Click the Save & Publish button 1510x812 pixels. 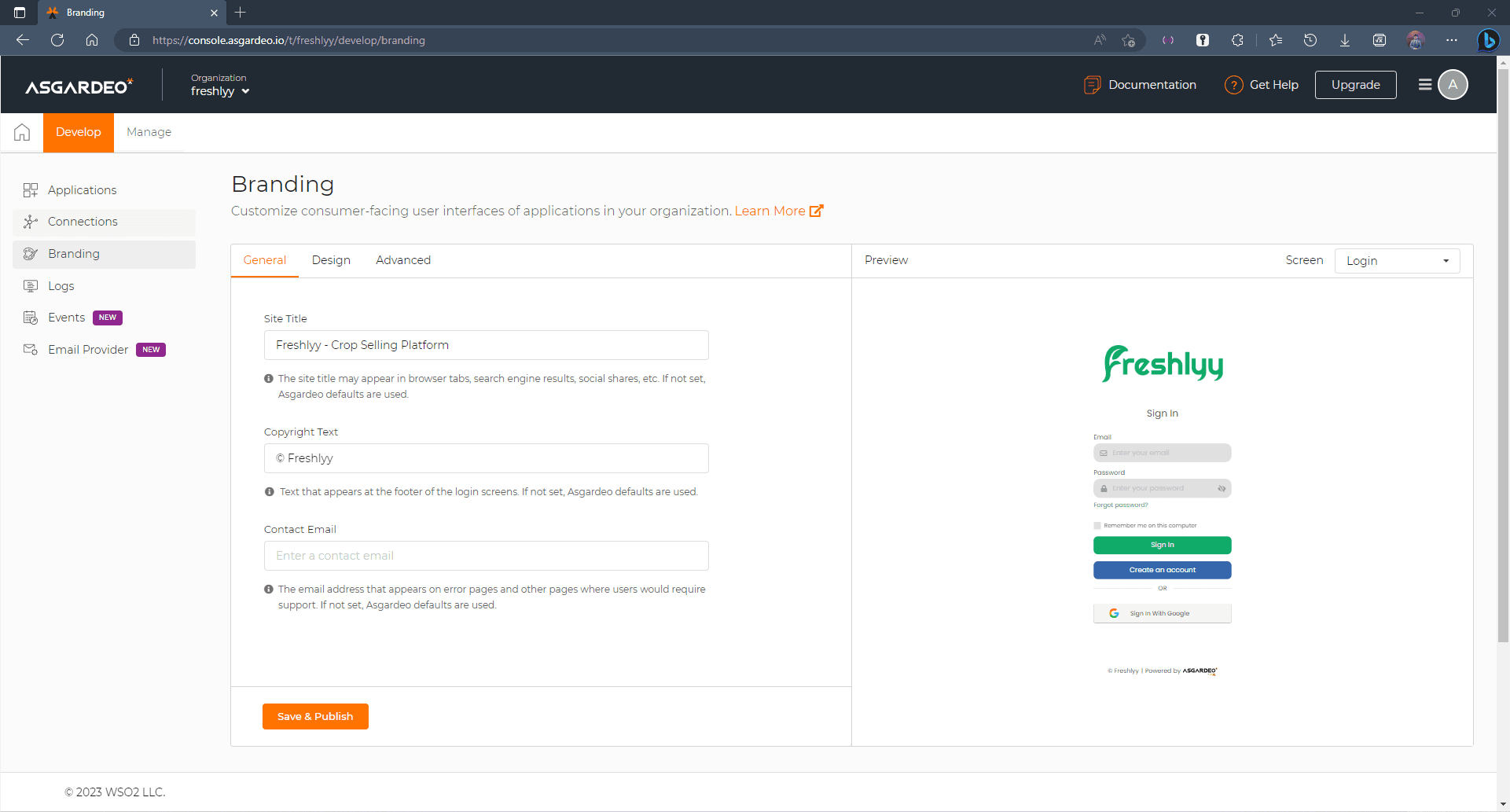315,716
